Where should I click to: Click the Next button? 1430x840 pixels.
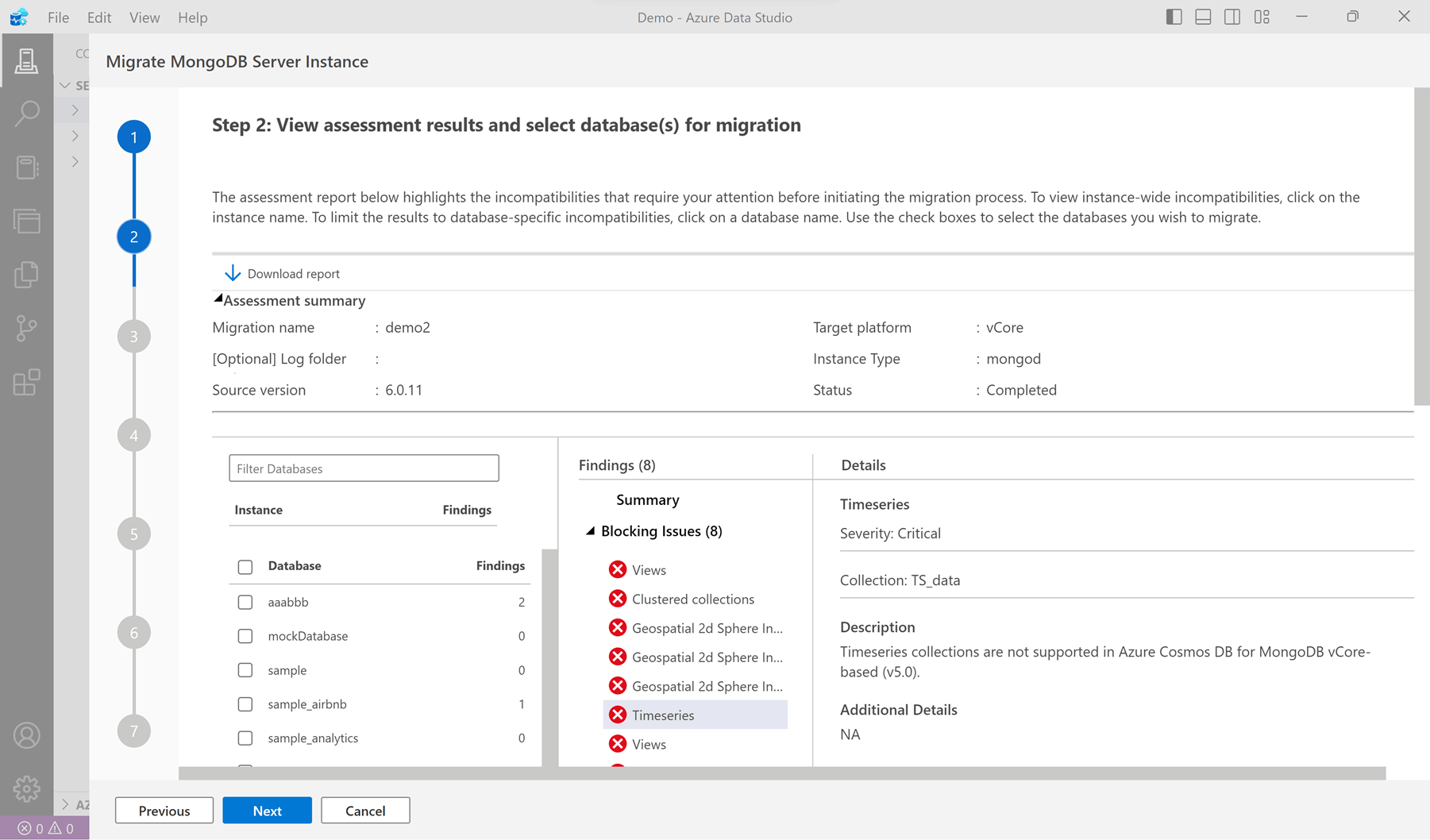pos(267,810)
